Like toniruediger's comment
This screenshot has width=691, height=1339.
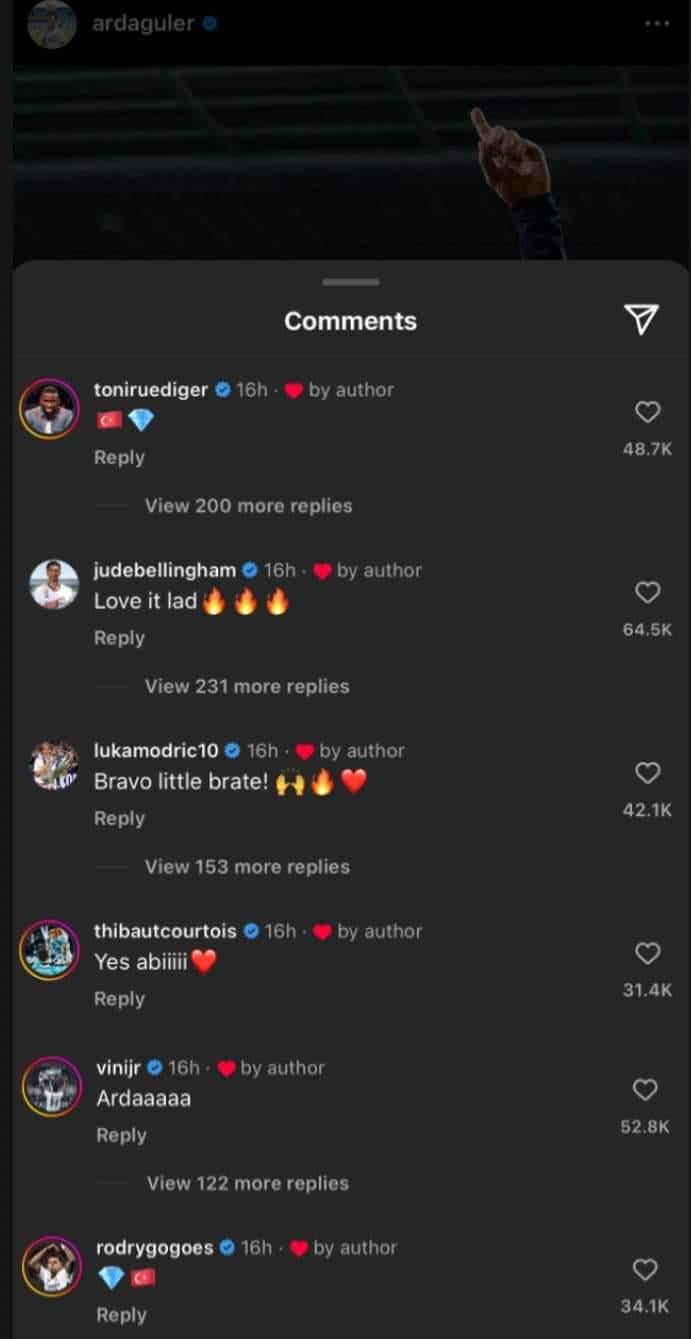click(x=648, y=412)
